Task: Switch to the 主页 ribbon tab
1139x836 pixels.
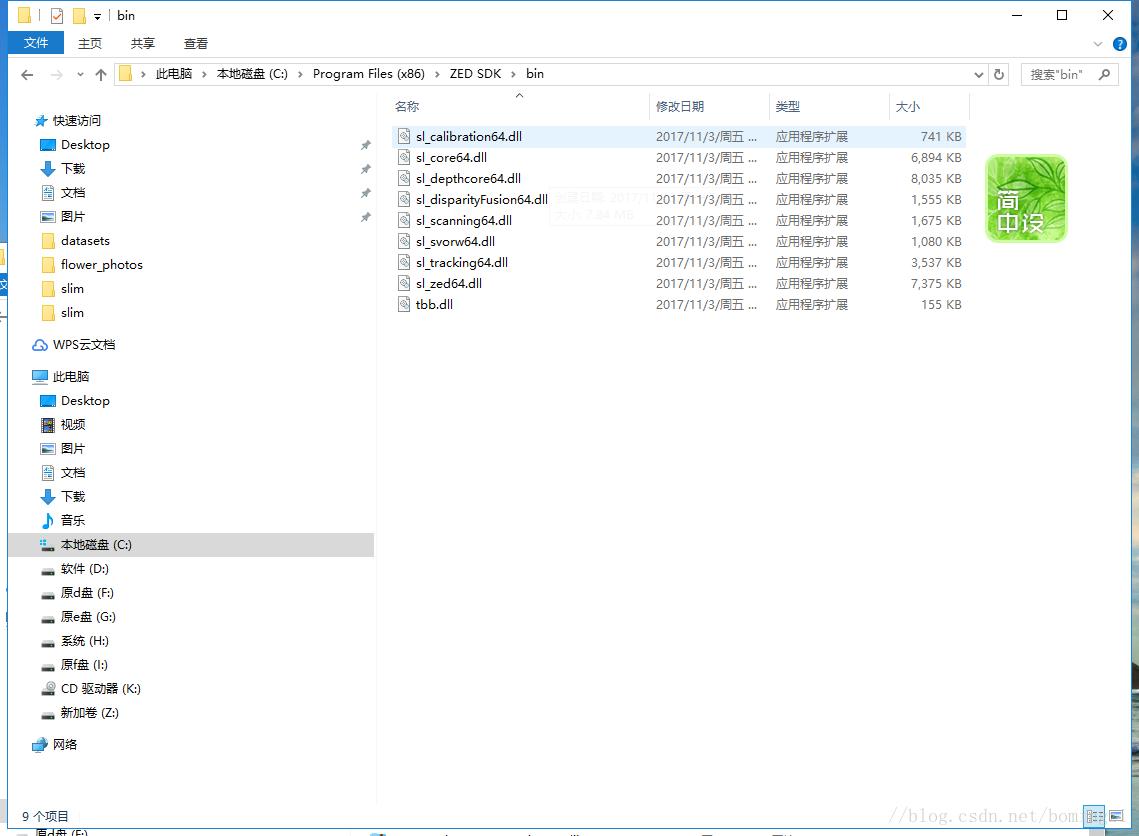Action: (x=90, y=44)
